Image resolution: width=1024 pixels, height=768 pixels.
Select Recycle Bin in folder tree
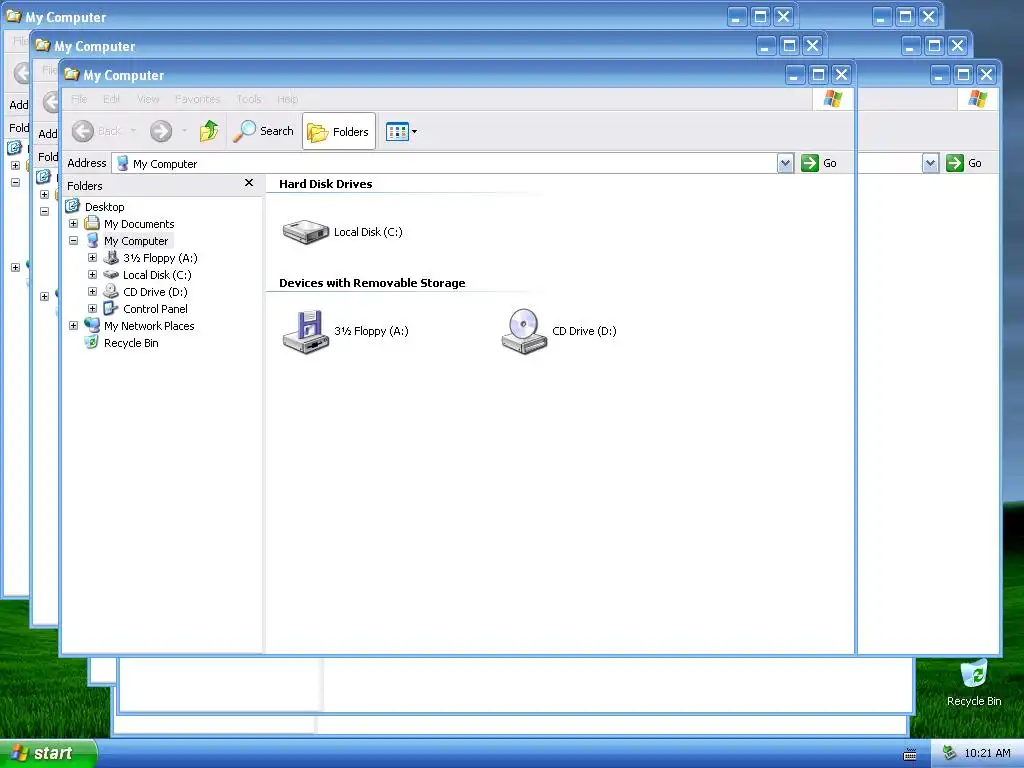point(131,343)
